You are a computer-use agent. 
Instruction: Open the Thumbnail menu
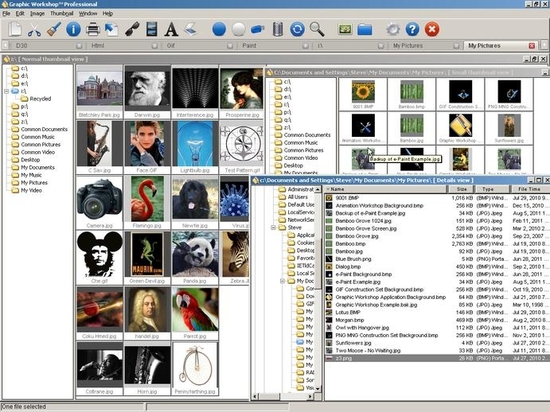click(62, 13)
